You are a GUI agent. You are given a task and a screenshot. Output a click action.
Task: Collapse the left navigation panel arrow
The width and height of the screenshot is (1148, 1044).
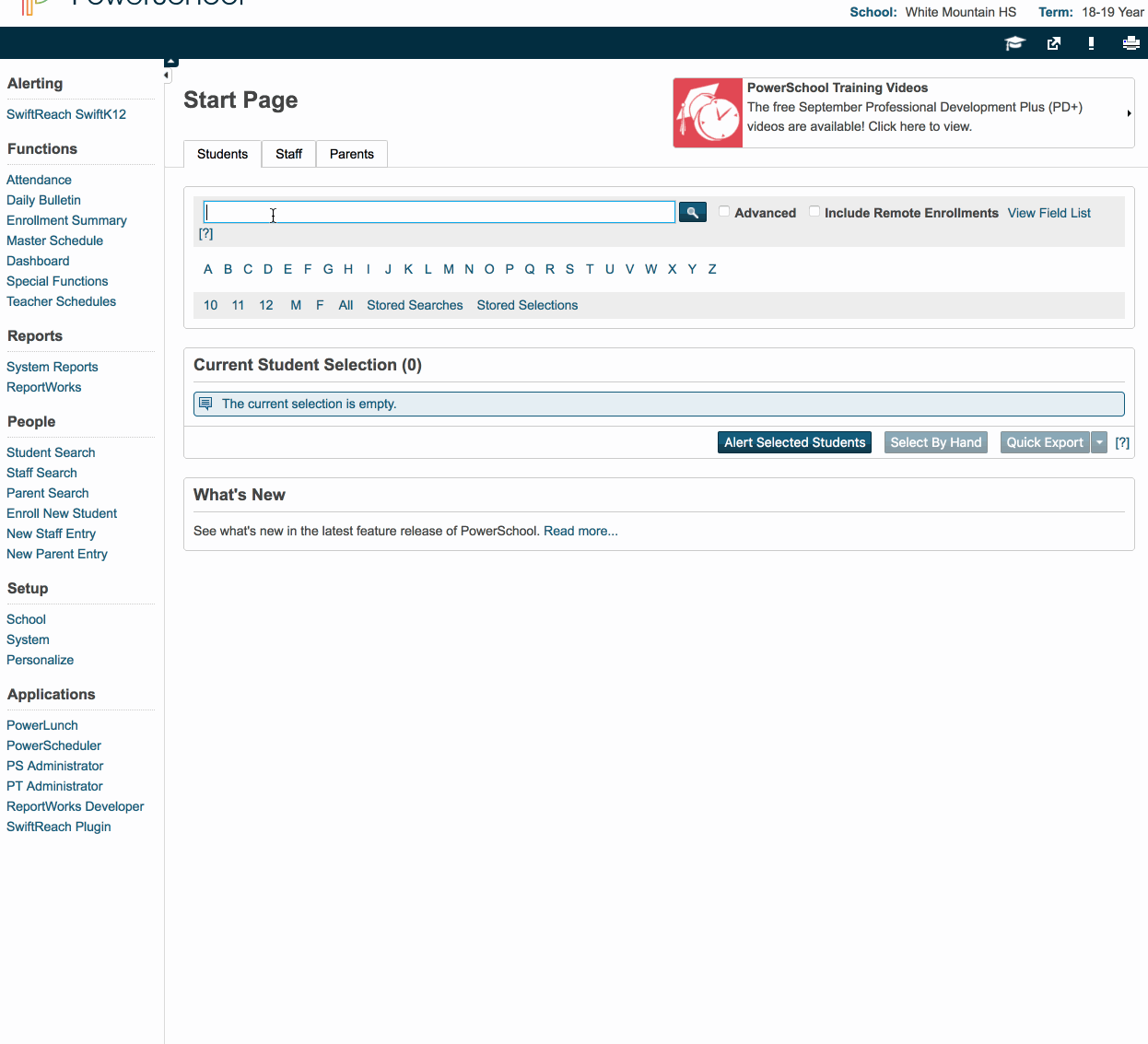click(167, 76)
